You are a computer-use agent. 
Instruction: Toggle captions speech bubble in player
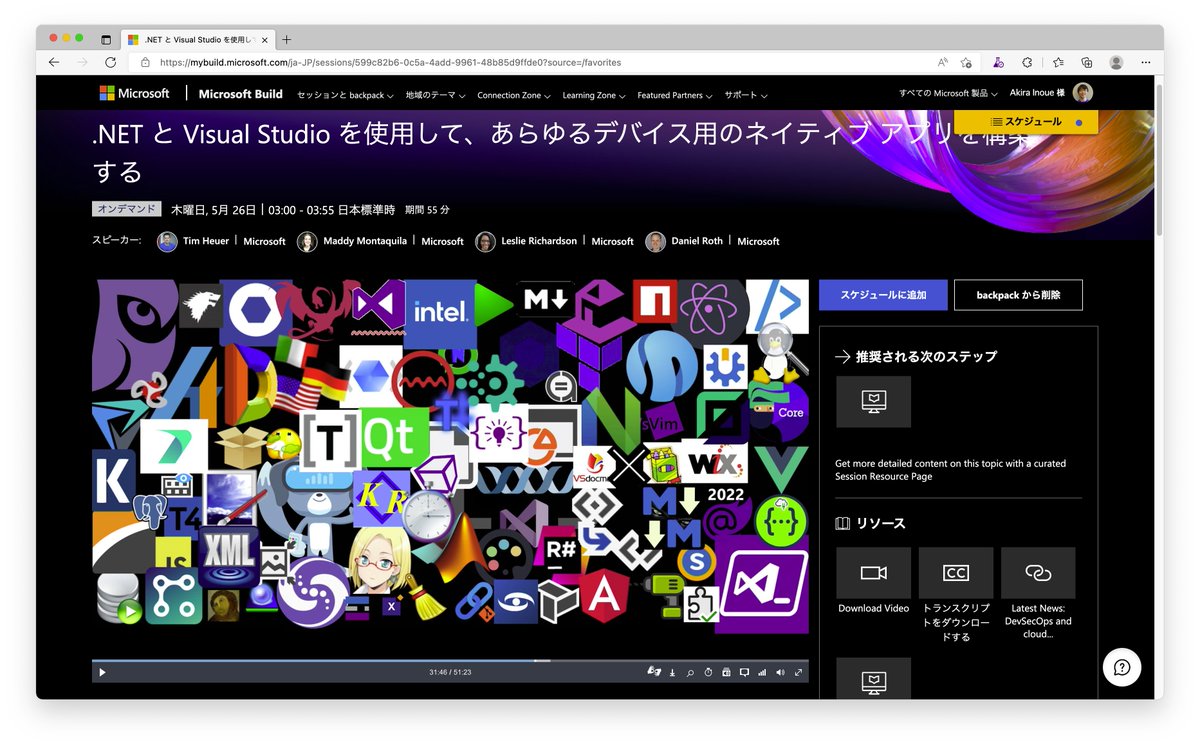pyautogui.click(x=744, y=672)
